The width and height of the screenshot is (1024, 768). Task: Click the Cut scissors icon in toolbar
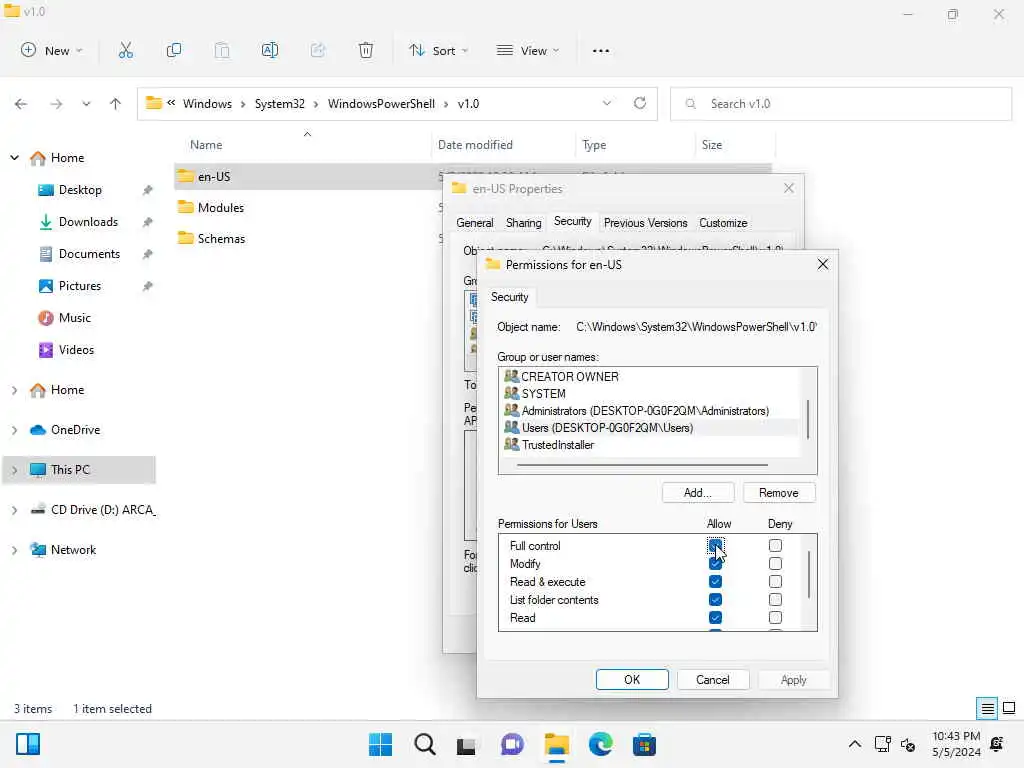point(125,50)
